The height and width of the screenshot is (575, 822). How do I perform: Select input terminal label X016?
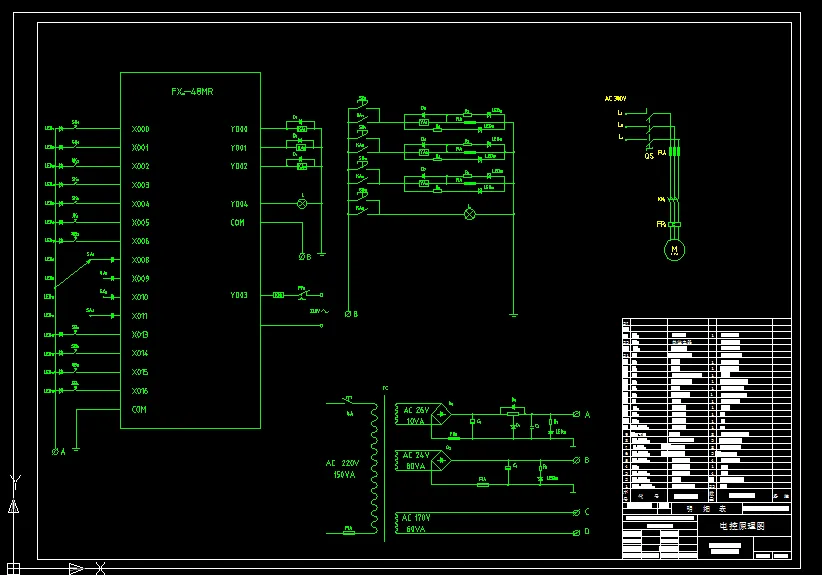[x=140, y=391]
